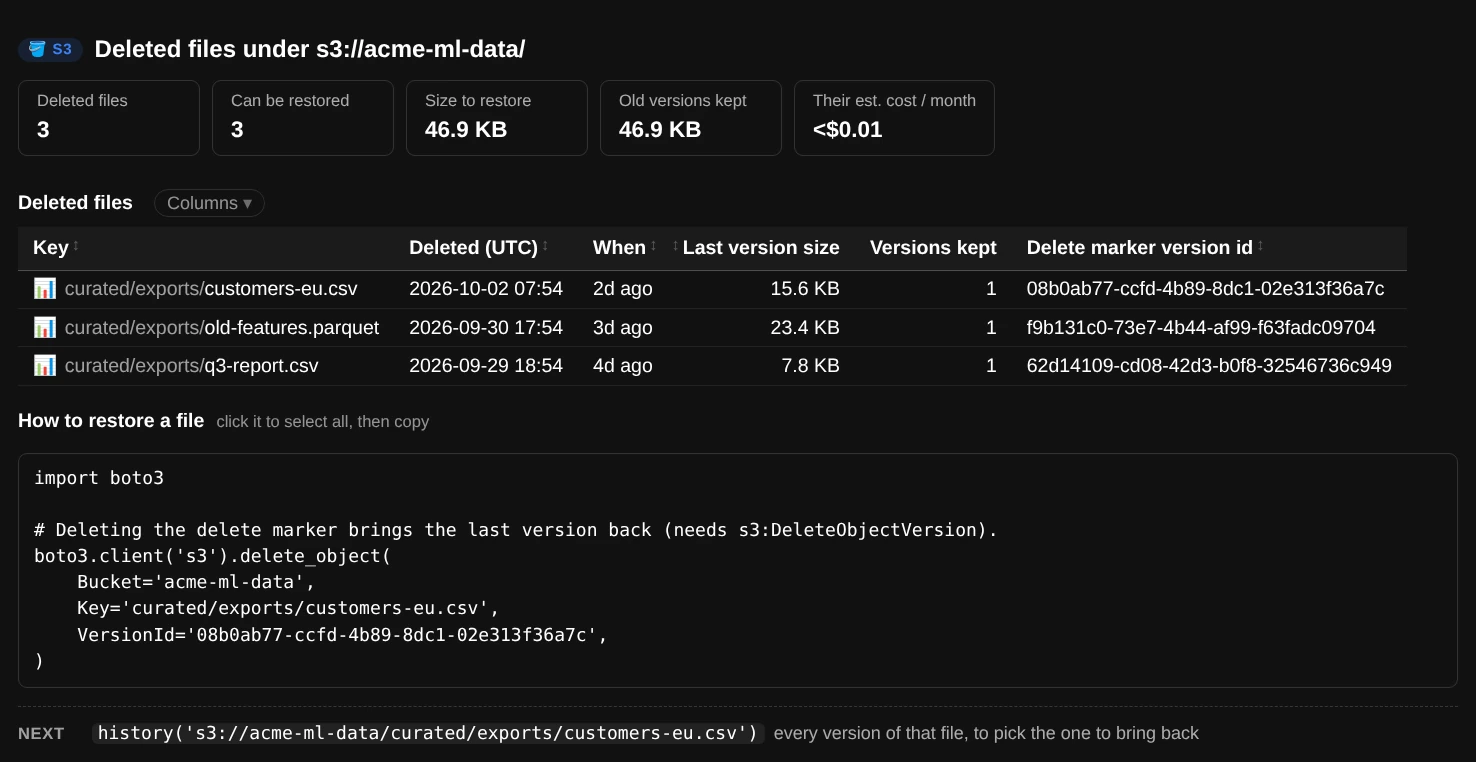
Task: Click the Old versions kept summary card
Action: 691,118
